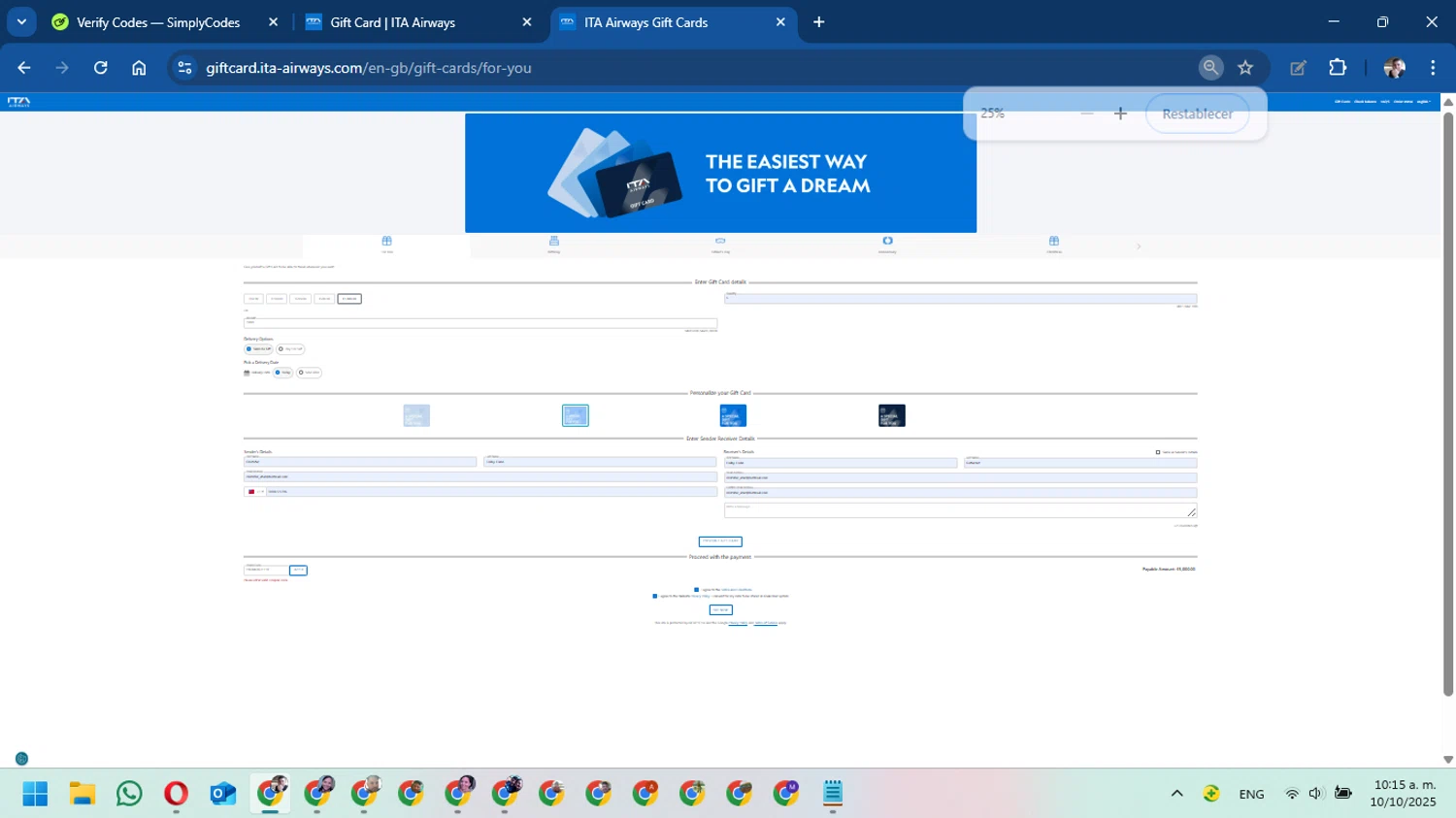Viewport: 1456px width, 818px height.
Task: Click the sender phone number field
Action: pyautogui.click(x=491, y=492)
